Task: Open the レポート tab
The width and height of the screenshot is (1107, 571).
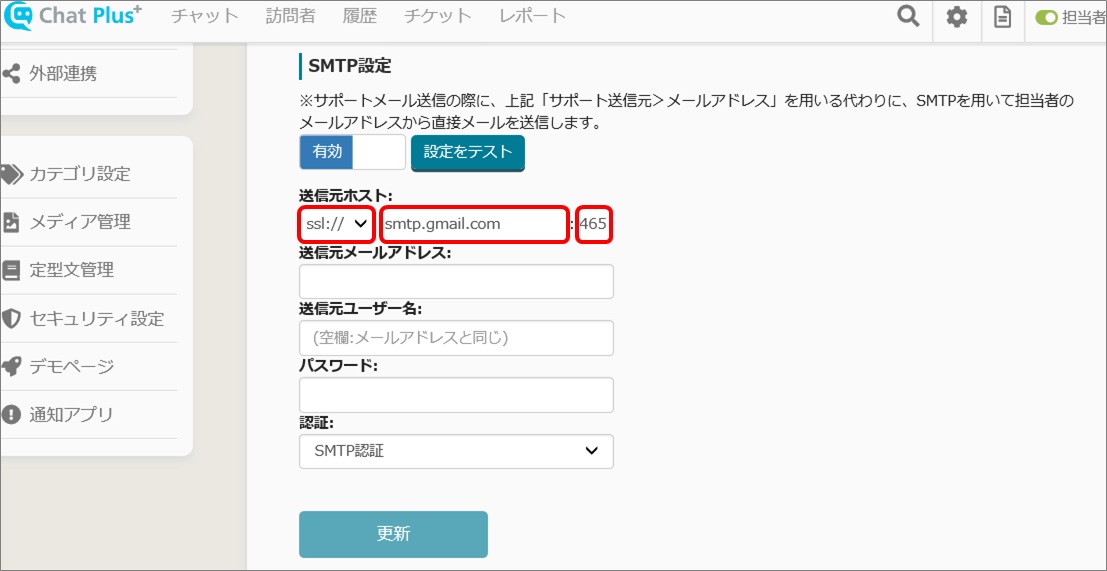Action: click(x=532, y=17)
